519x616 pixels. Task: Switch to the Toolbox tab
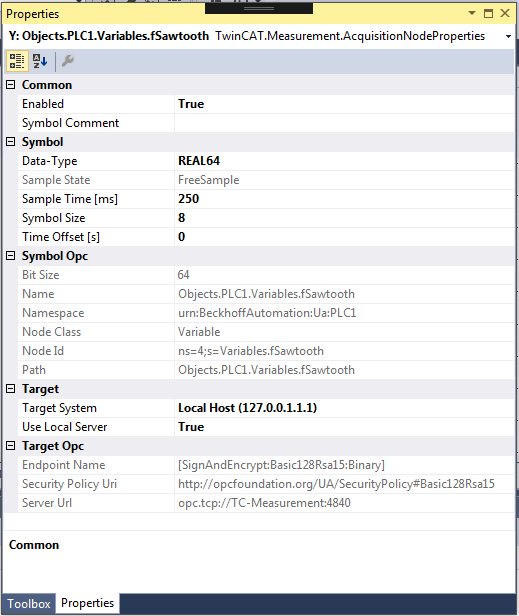29,603
